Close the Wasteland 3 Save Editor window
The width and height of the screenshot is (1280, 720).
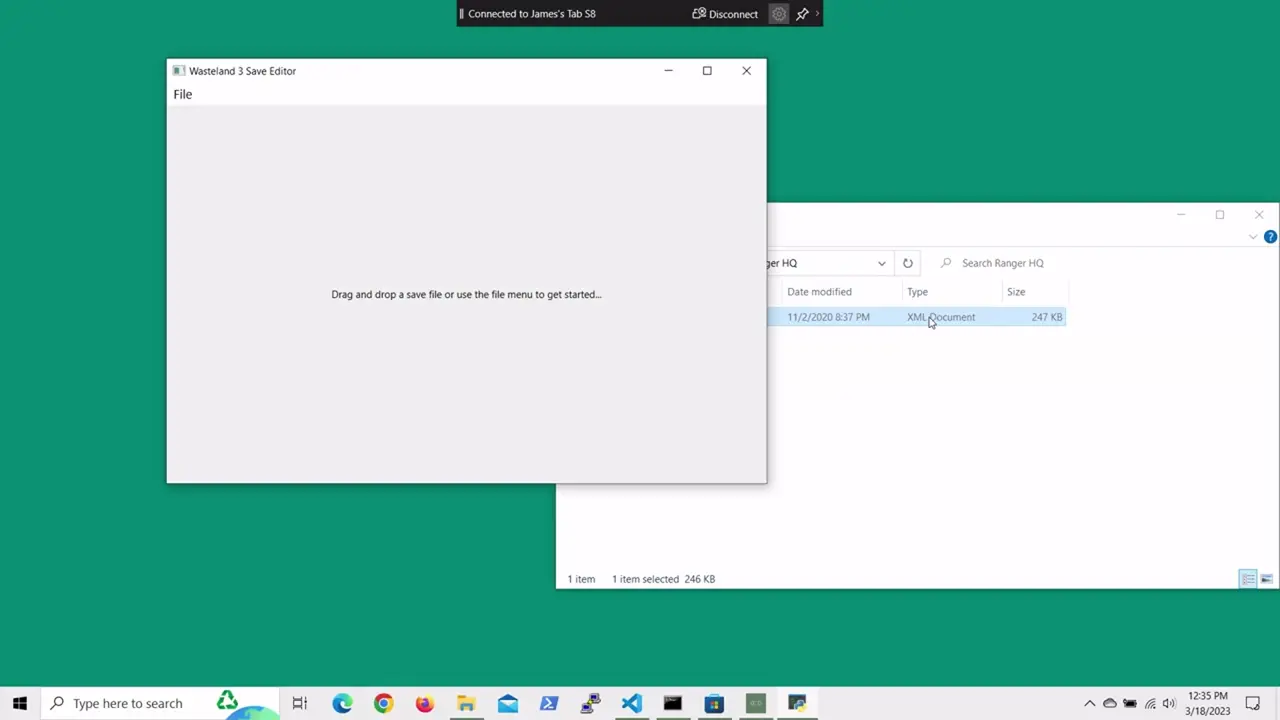tap(746, 71)
